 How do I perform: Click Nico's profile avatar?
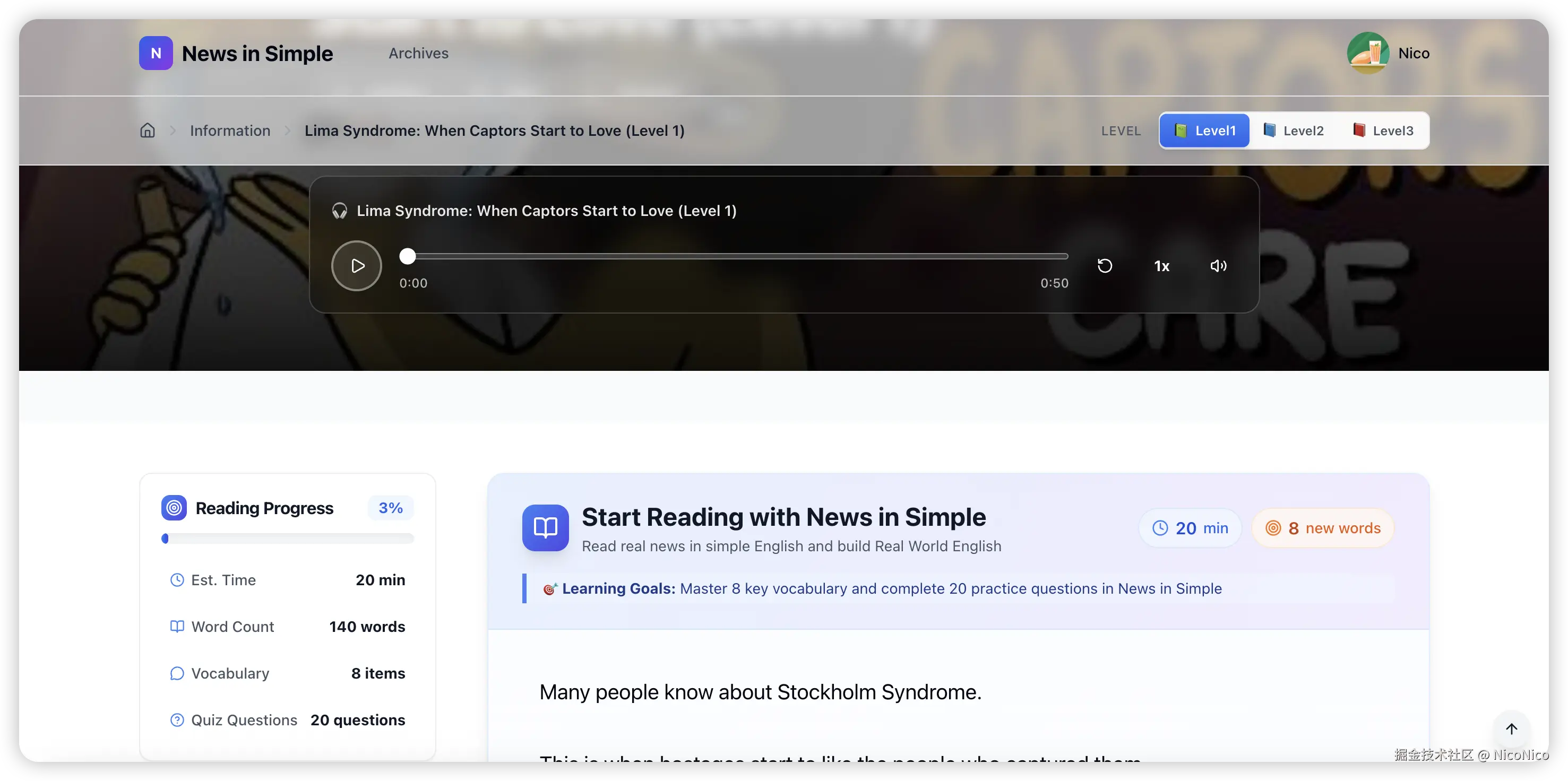coord(1368,53)
